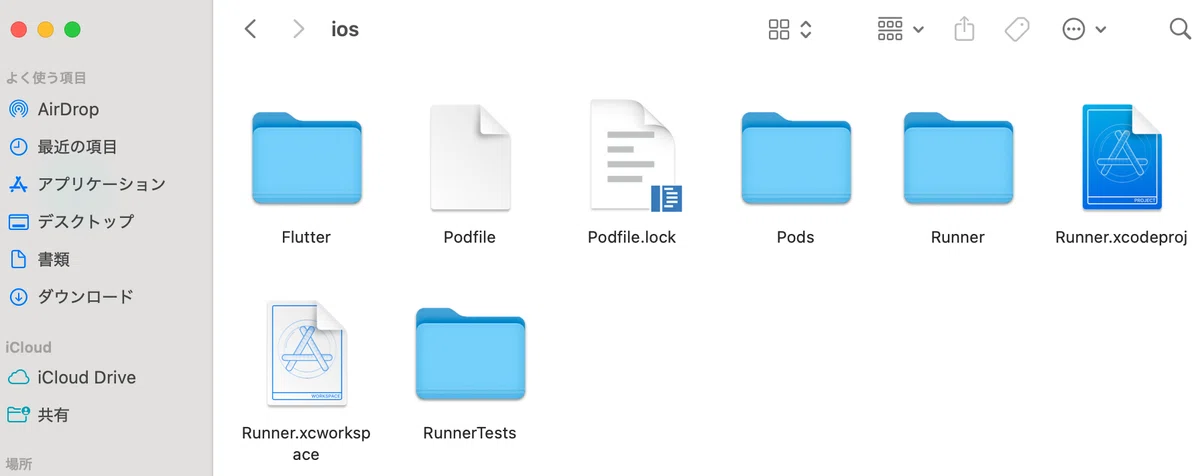The height and width of the screenshot is (476, 1200).
Task: Click the Runner.xcodeproj name label
Action: 1121,237
